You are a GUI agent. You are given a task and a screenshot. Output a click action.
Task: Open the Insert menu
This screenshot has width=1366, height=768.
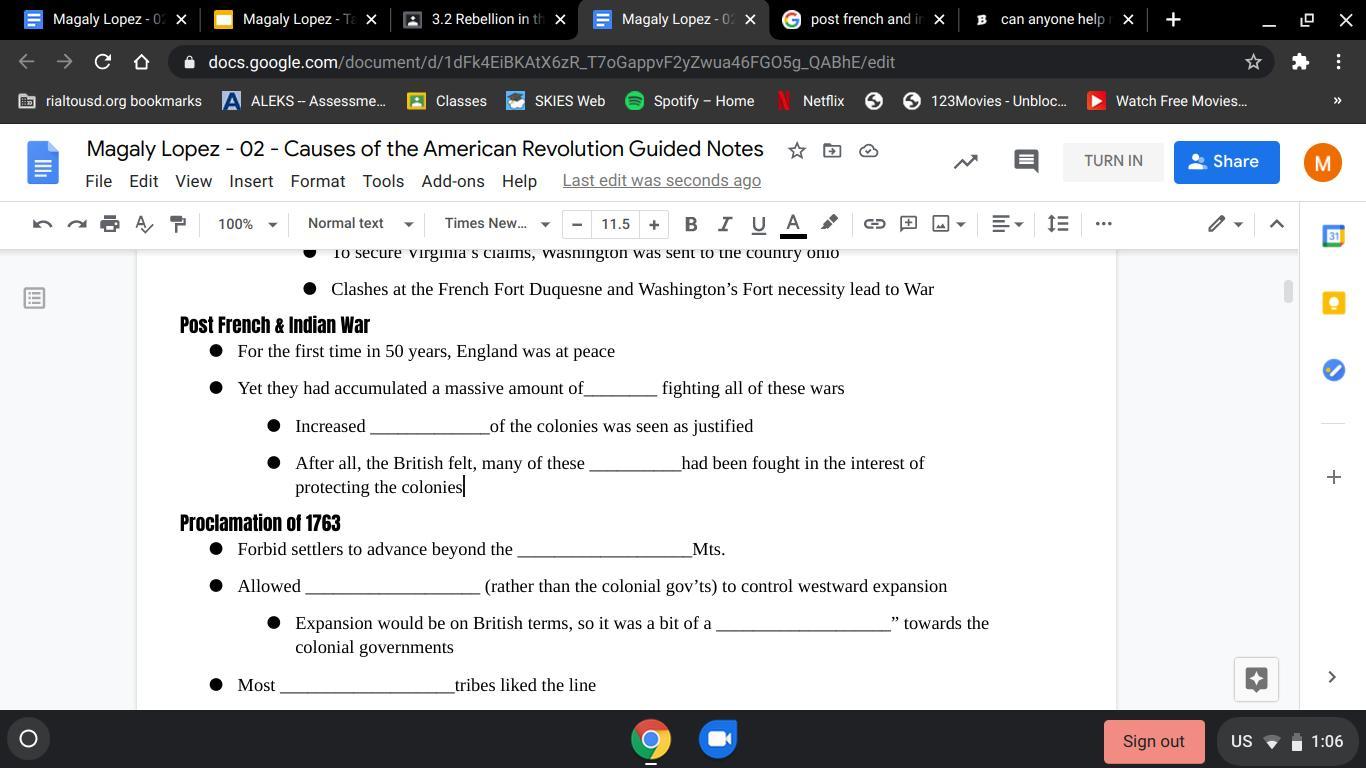251,181
